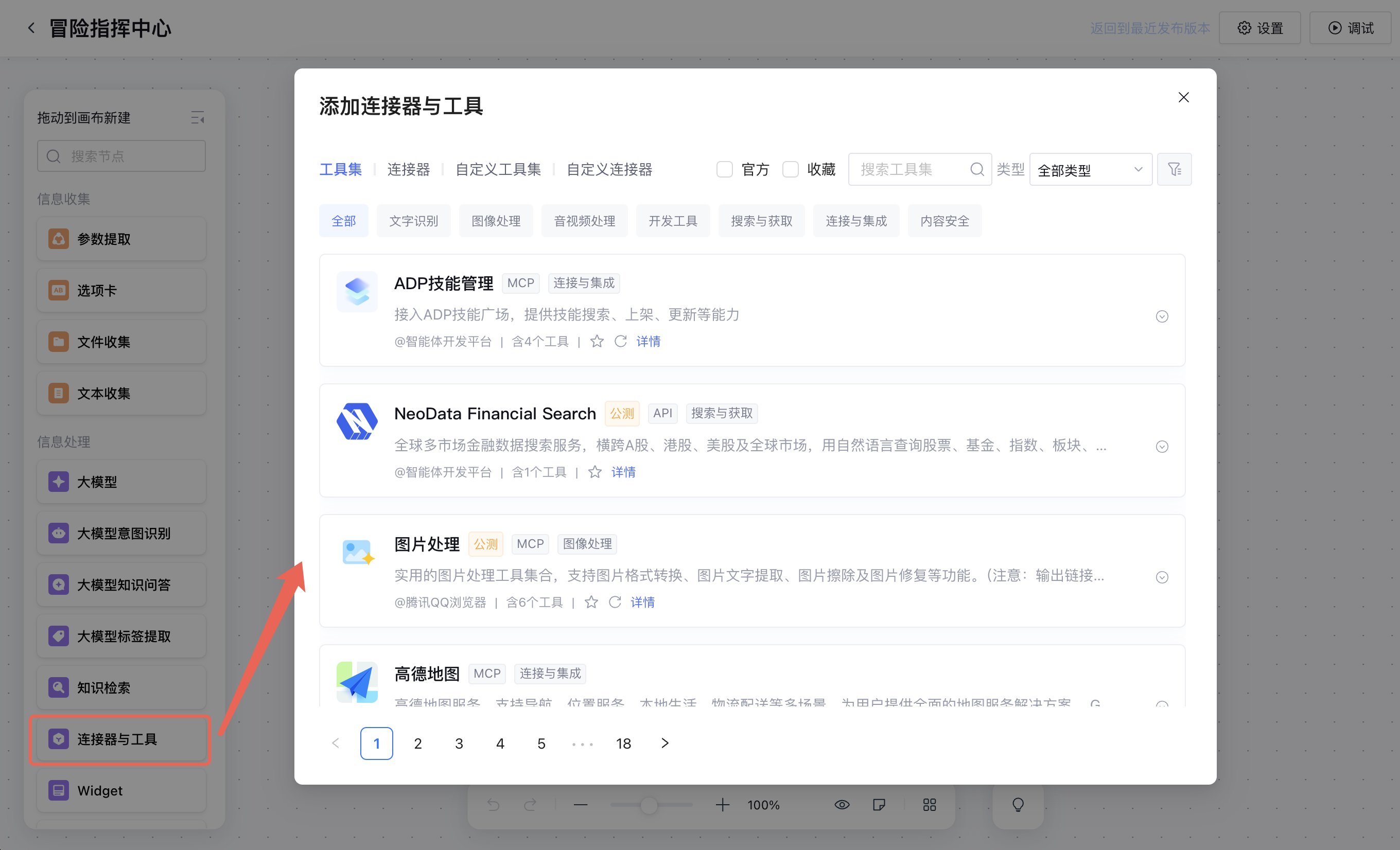Expand the NeoData Financial Search card
This screenshot has width=1400, height=850.
click(x=1162, y=446)
